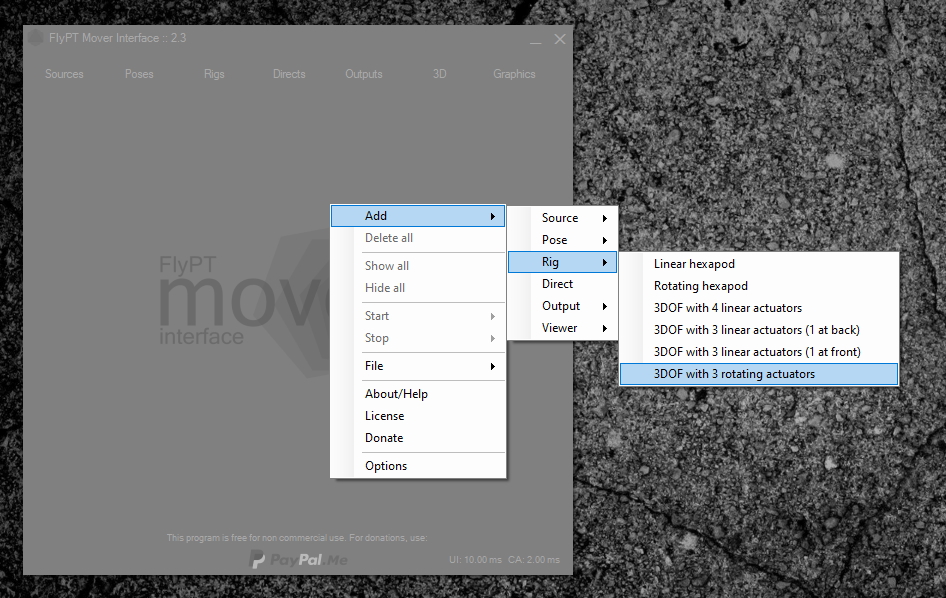Add 3DOF rig with 1 at front
Image resolution: width=946 pixels, height=598 pixels.
point(759,352)
